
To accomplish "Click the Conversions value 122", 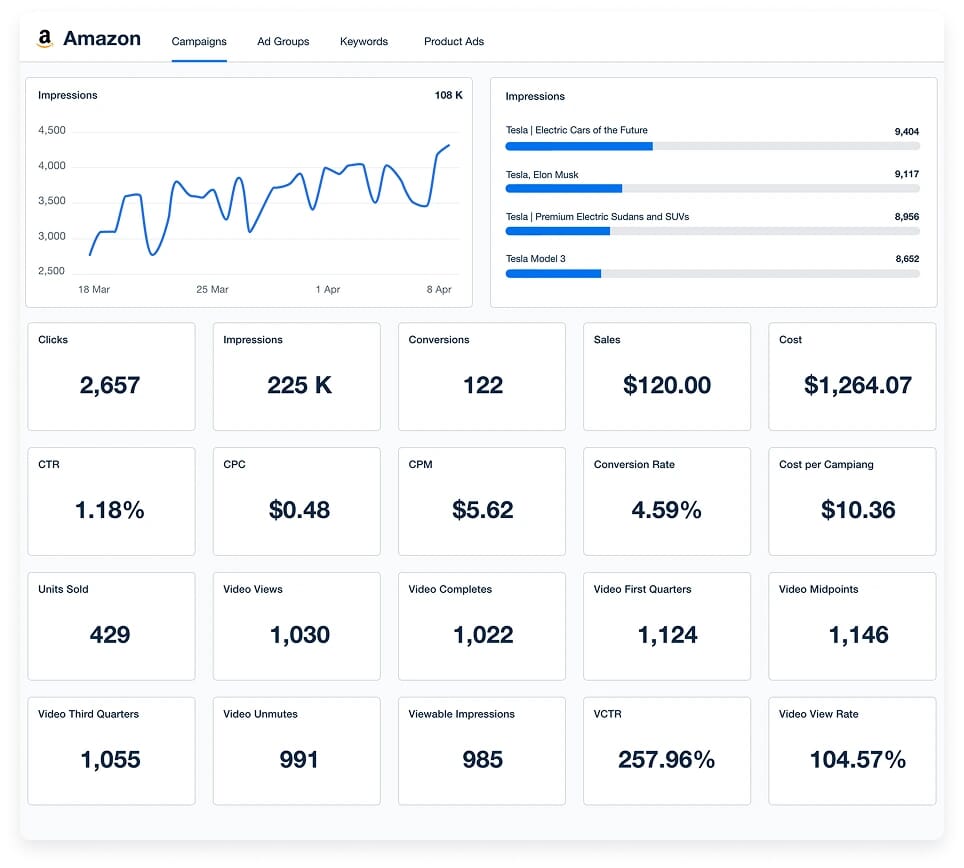I will click(x=483, y=385).
